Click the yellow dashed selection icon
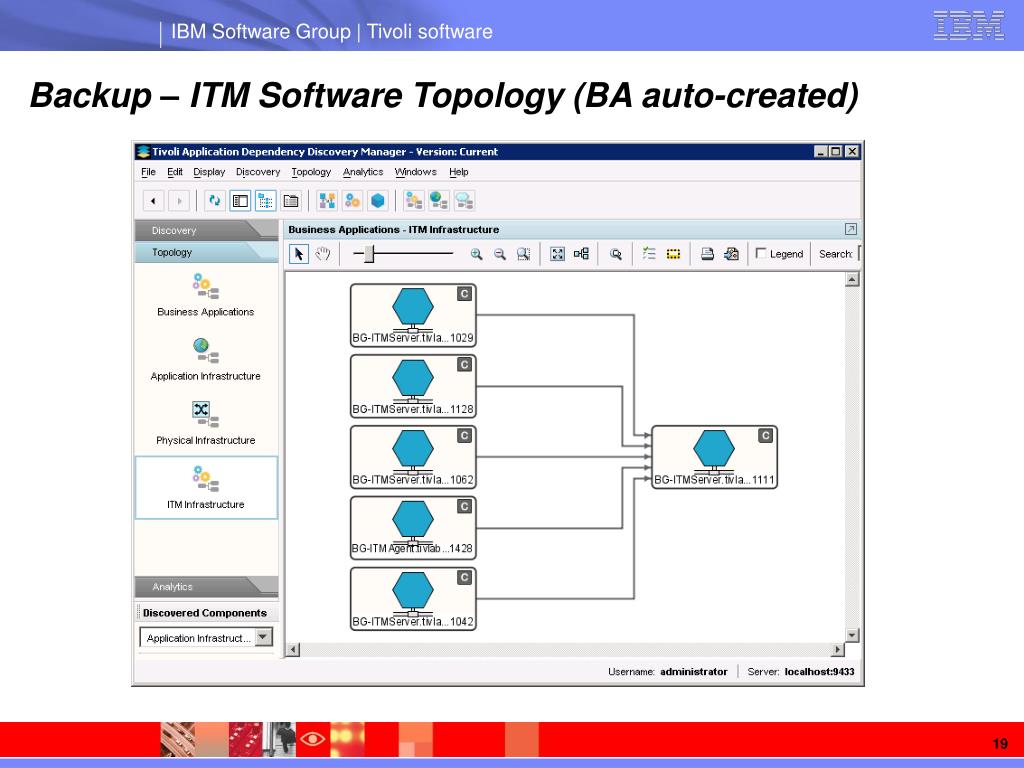This screenshot has width=1024, height=768. 673,254
